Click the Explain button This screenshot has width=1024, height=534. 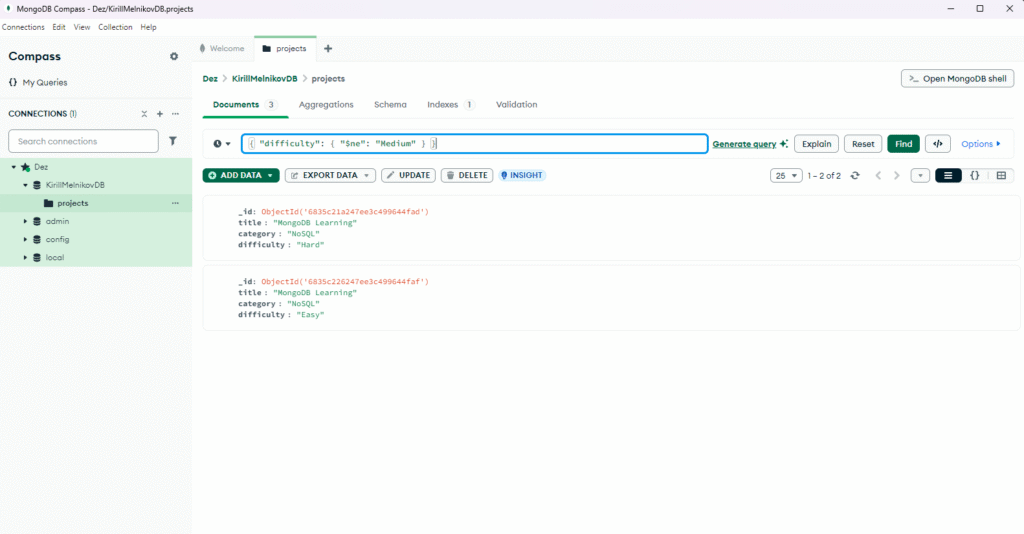(x=816, y=144)
